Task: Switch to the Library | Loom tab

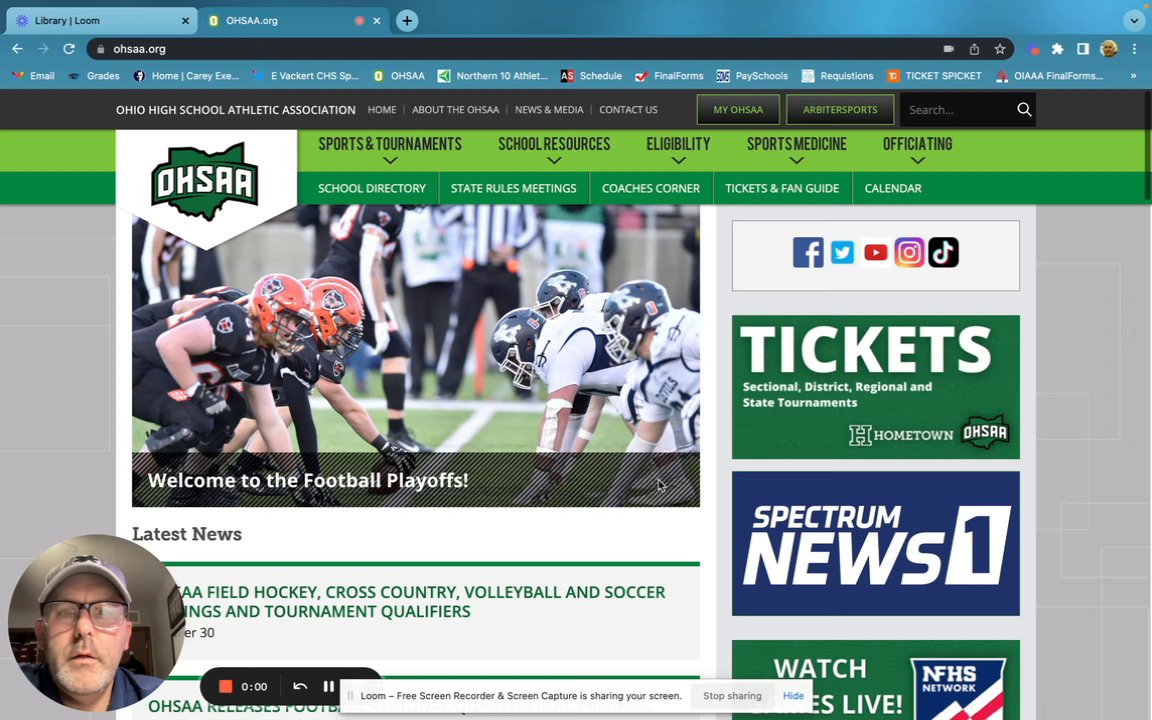Action: pyautogui.click(x=101, y=21)
